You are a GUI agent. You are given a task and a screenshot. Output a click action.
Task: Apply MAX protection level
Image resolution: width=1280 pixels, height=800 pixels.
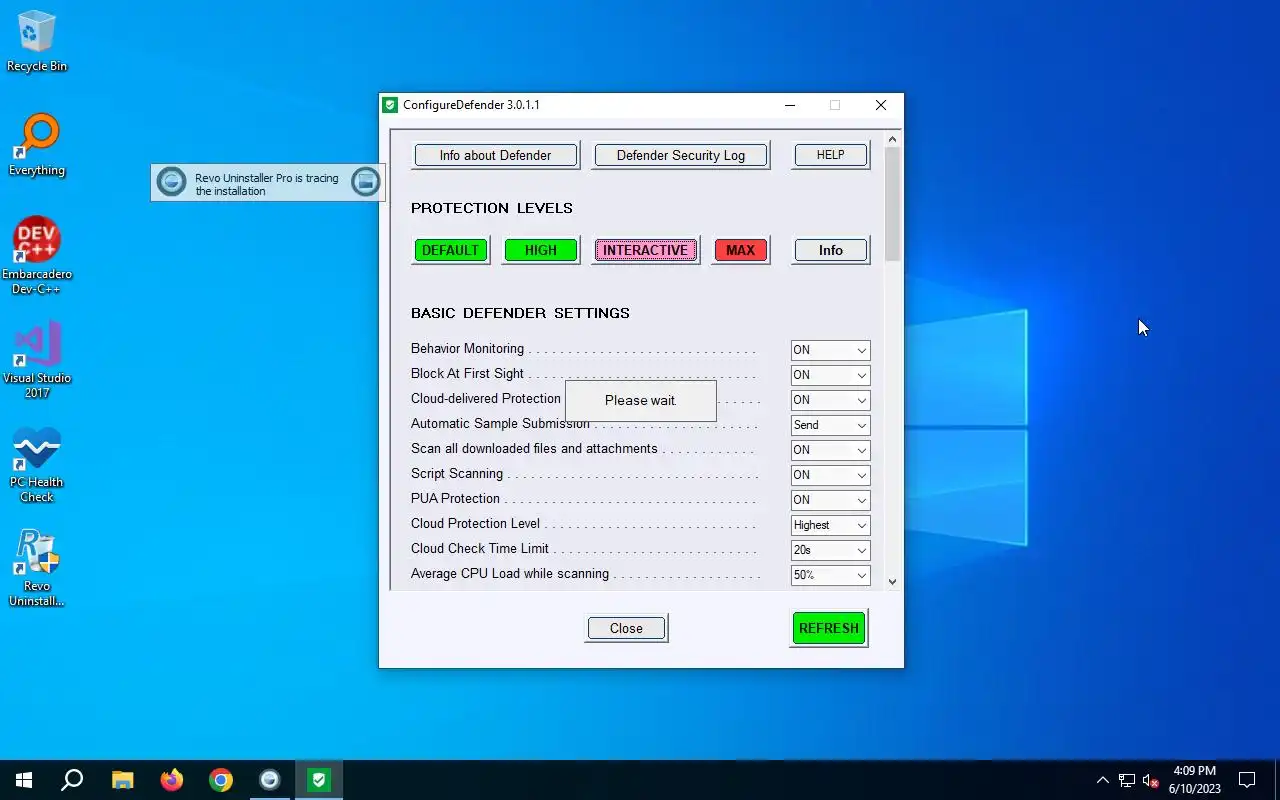coord(740,250)
